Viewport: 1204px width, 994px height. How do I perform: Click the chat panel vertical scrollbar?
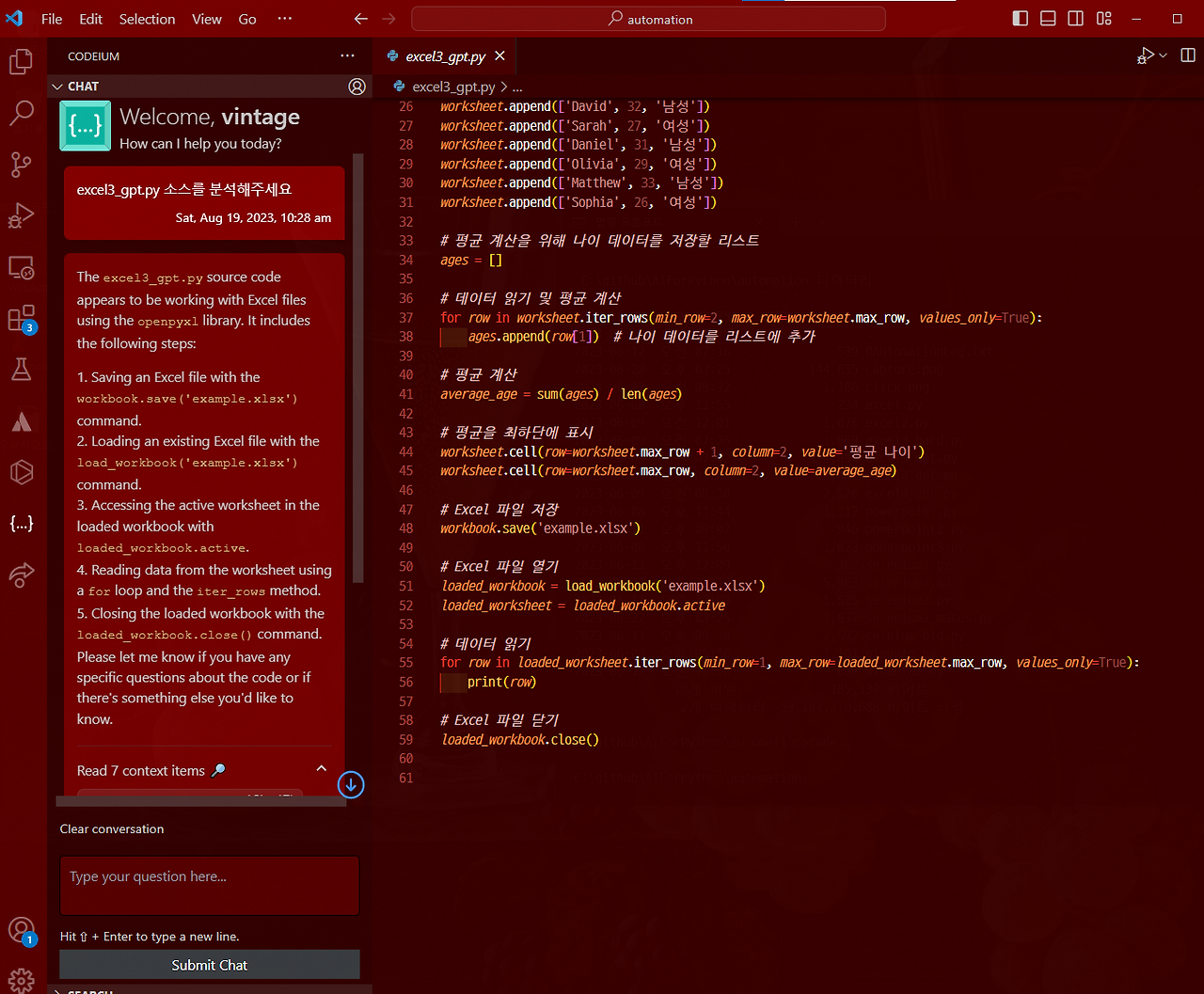point(357,367)
